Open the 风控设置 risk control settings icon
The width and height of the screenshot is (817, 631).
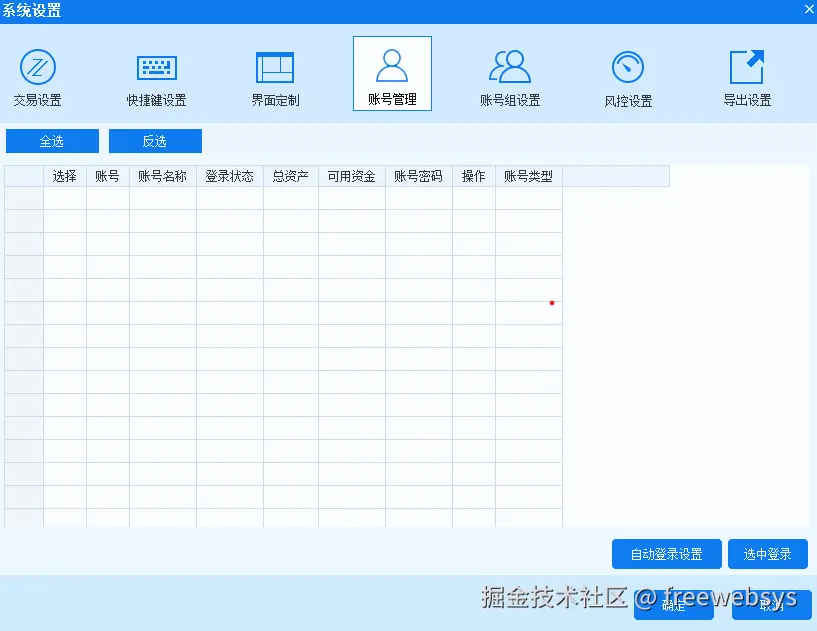628,73
